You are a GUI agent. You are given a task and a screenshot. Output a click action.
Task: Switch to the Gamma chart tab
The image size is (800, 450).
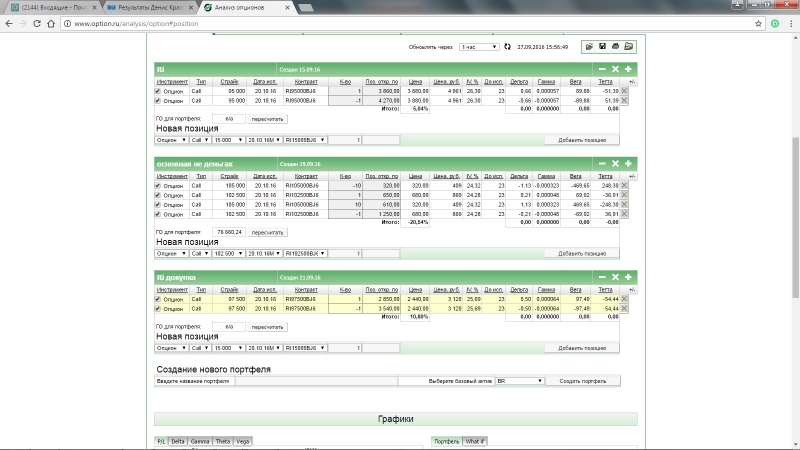pos(199,441)
